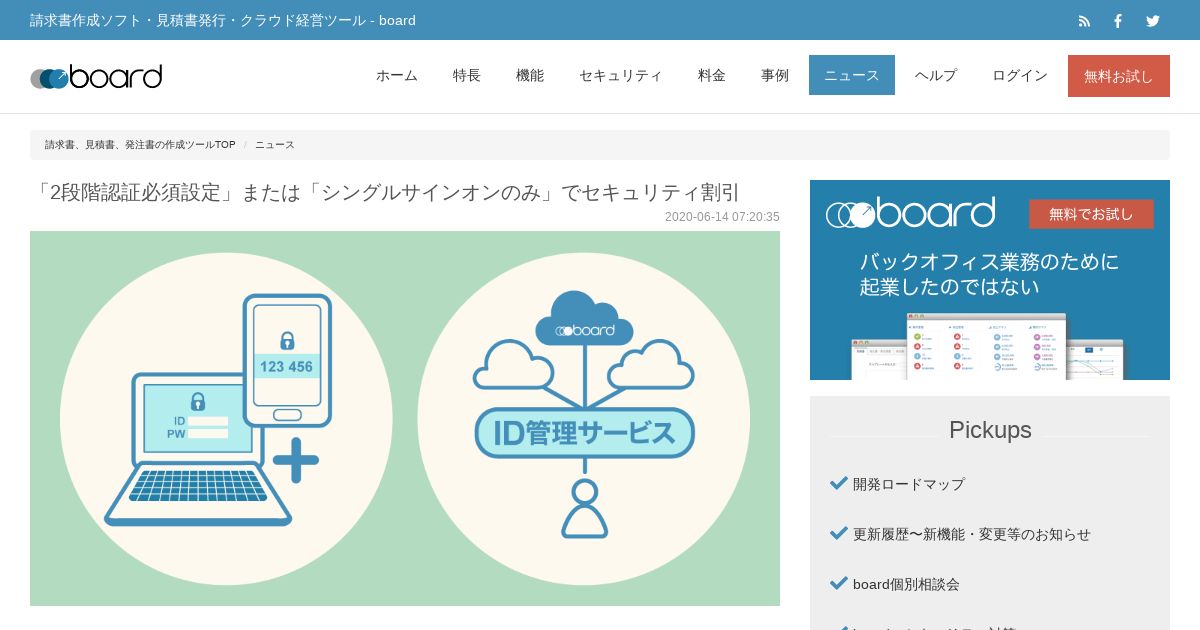1200x630 pixels.
Task: Click the 無料でお試し button in sidebar banner
Action: pos(1091,214)
